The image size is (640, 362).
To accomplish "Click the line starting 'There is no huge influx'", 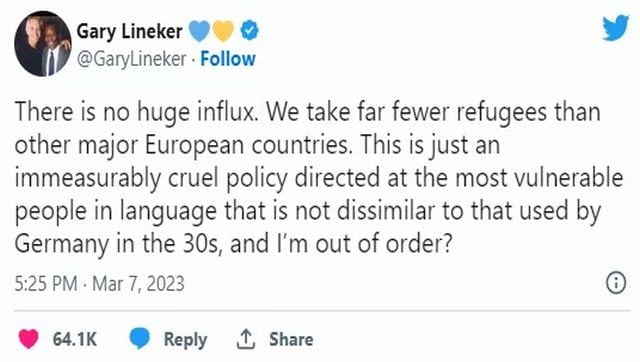I will coord(308,112).
